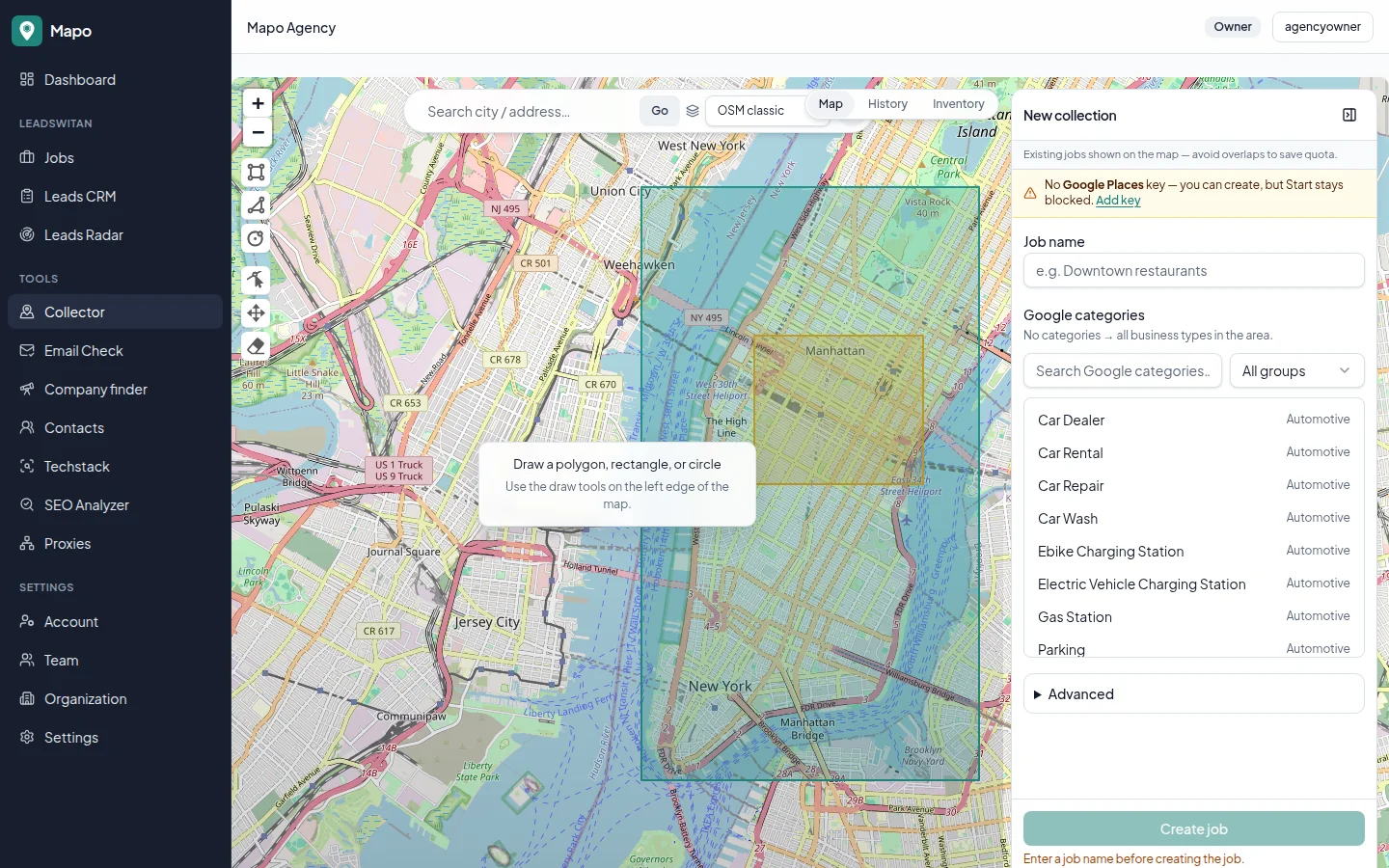This screenshot has height=868, width=1389.
Task: Focus the Job name input field
Action: tap(1193, 270)
